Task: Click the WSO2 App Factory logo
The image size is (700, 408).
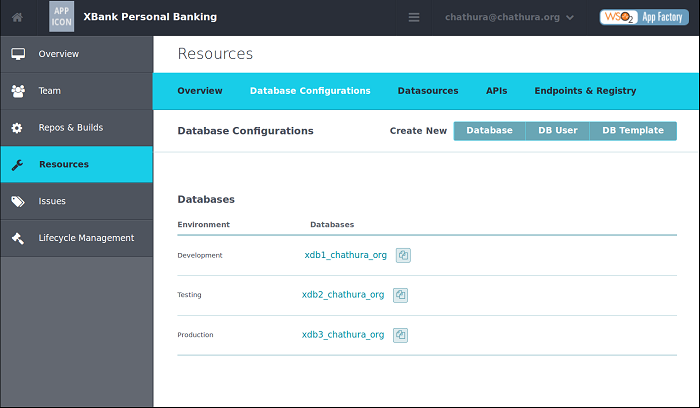Action: [643, 17]
